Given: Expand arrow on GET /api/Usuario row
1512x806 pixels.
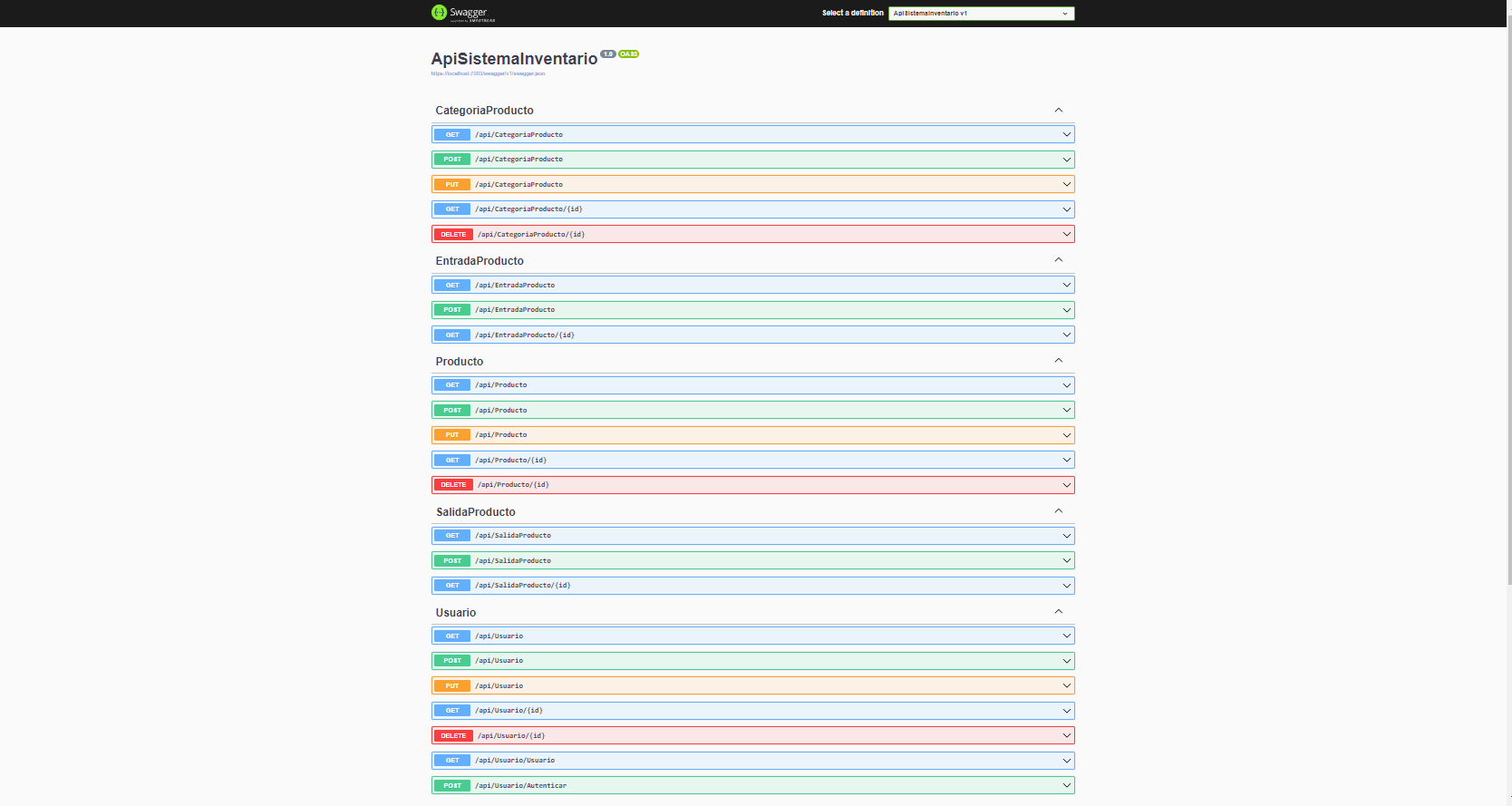Looking at the screenshot, I should [1066, 636].
